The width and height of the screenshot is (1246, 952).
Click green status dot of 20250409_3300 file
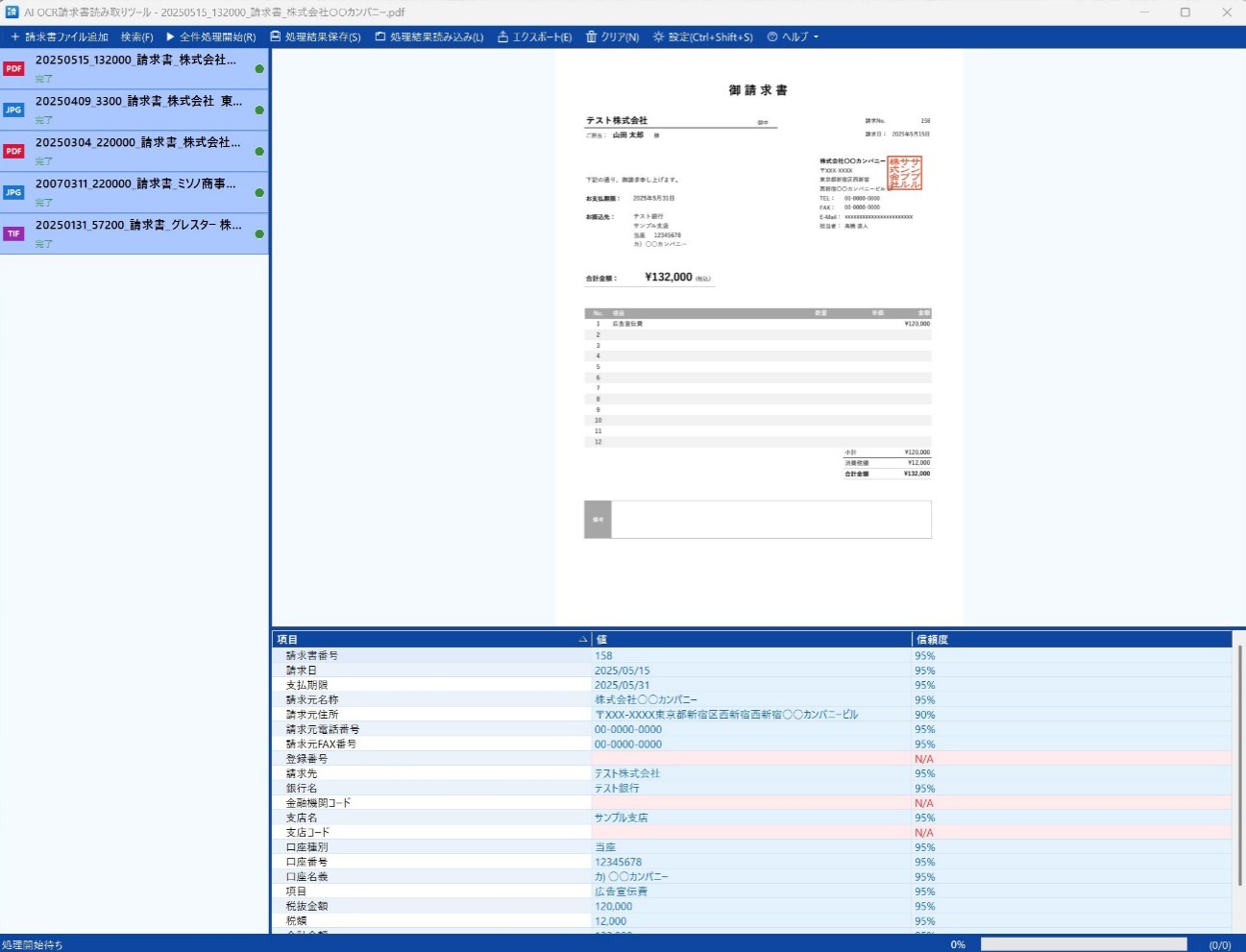[259, 110]
